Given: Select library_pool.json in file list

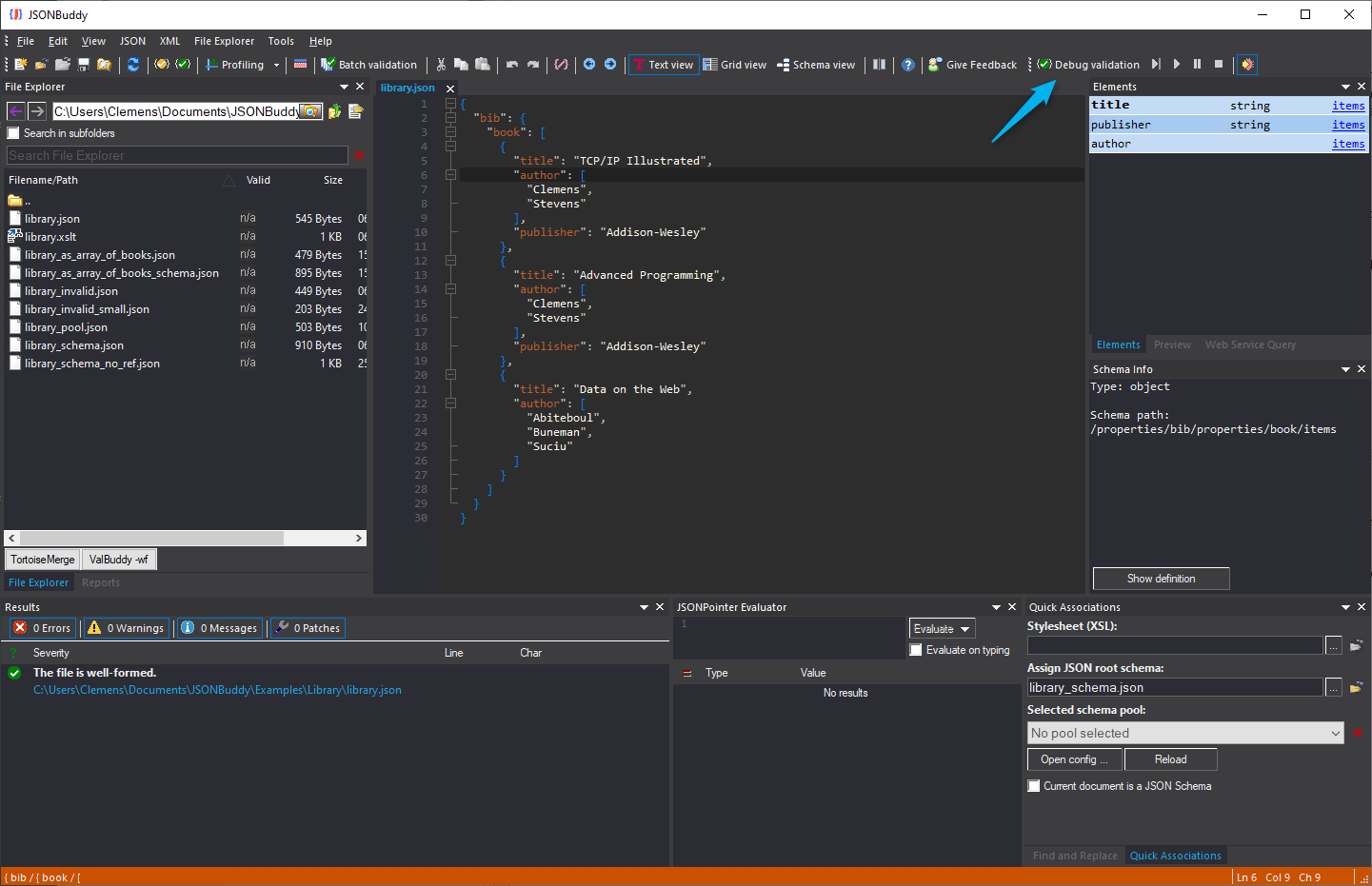Looking at the screenshot, I should tap(66, 327).
